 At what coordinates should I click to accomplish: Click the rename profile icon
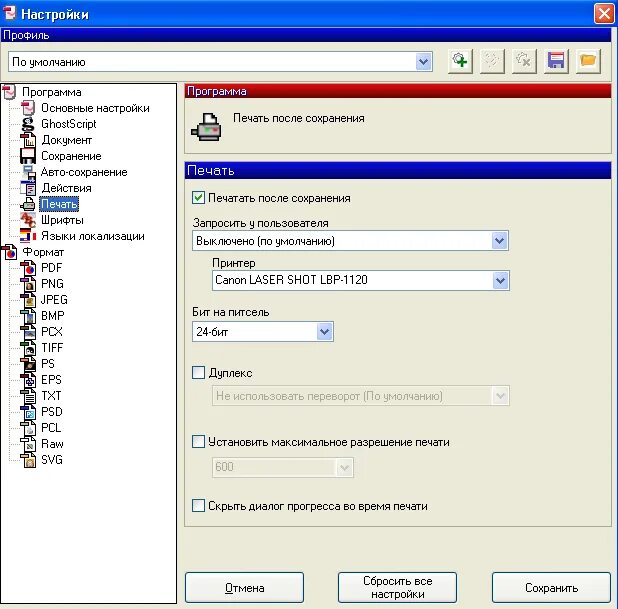tap(492, 61)
